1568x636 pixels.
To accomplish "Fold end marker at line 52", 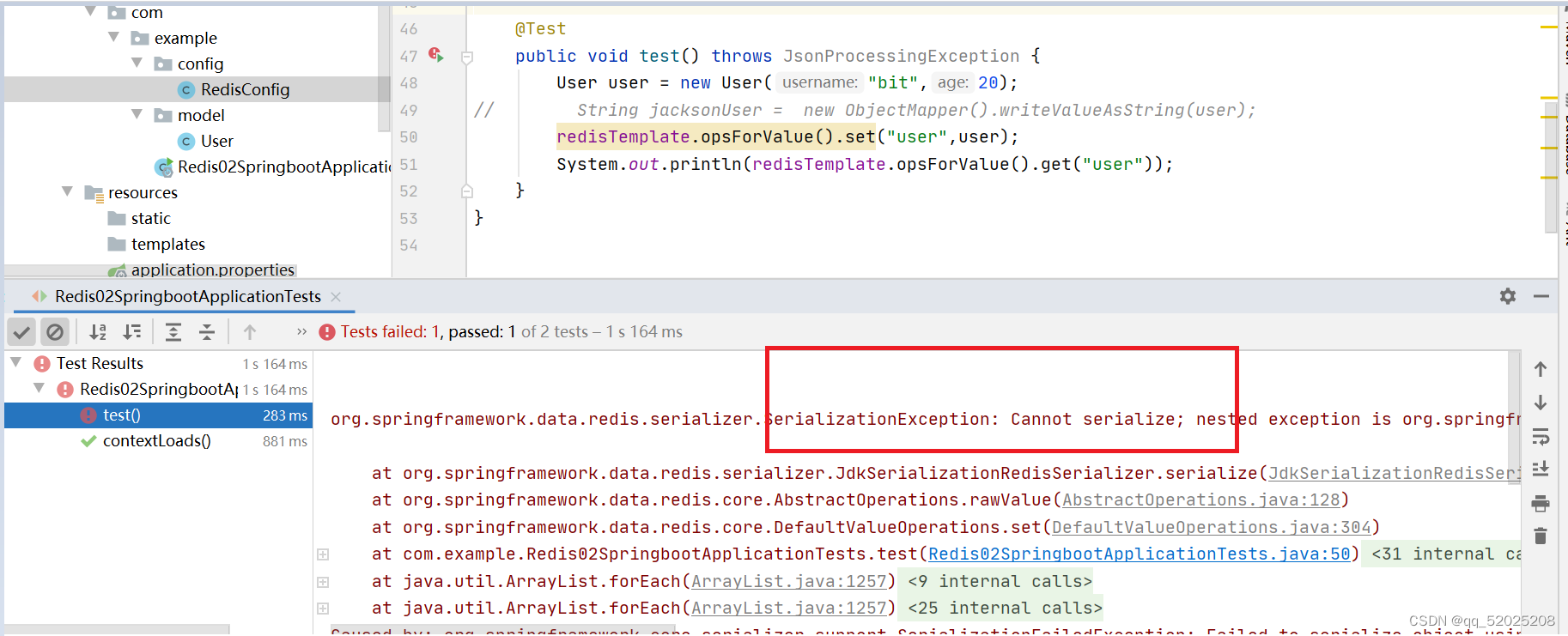I will (x=467, y=191).
